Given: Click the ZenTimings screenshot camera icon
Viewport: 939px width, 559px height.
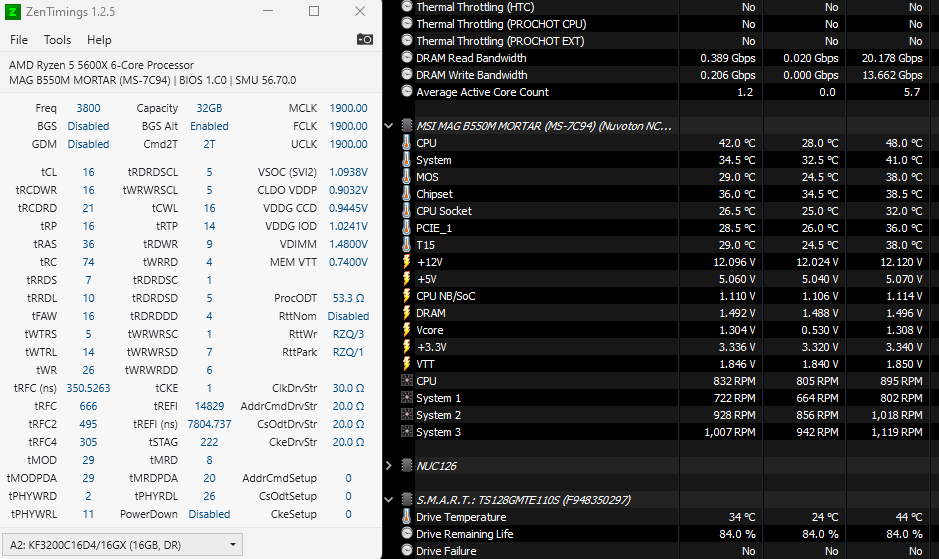Looking at the screenshot, I should (x=365, y=40).
